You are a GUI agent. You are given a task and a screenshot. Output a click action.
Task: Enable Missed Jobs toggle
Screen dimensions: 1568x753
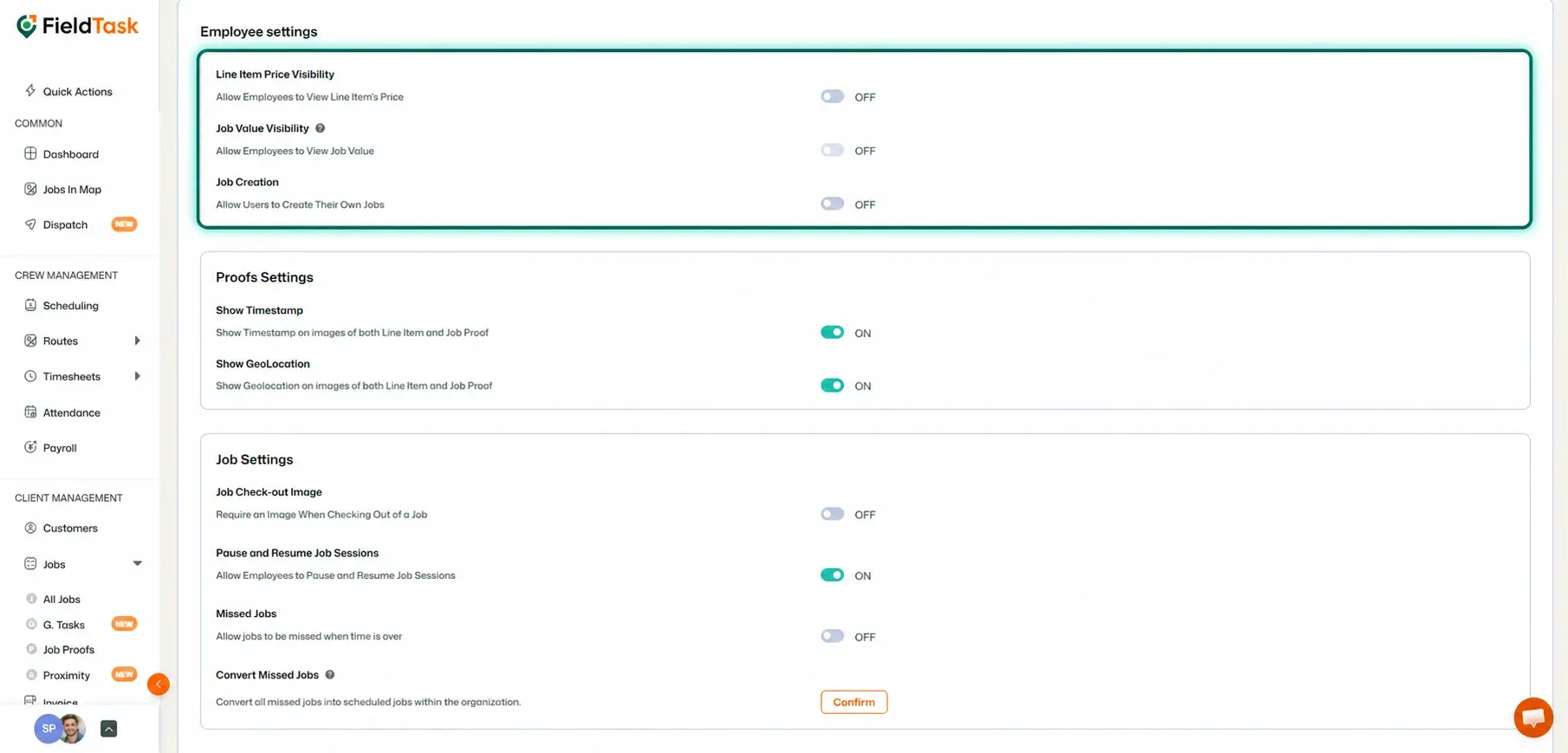(x=833, y=636)
